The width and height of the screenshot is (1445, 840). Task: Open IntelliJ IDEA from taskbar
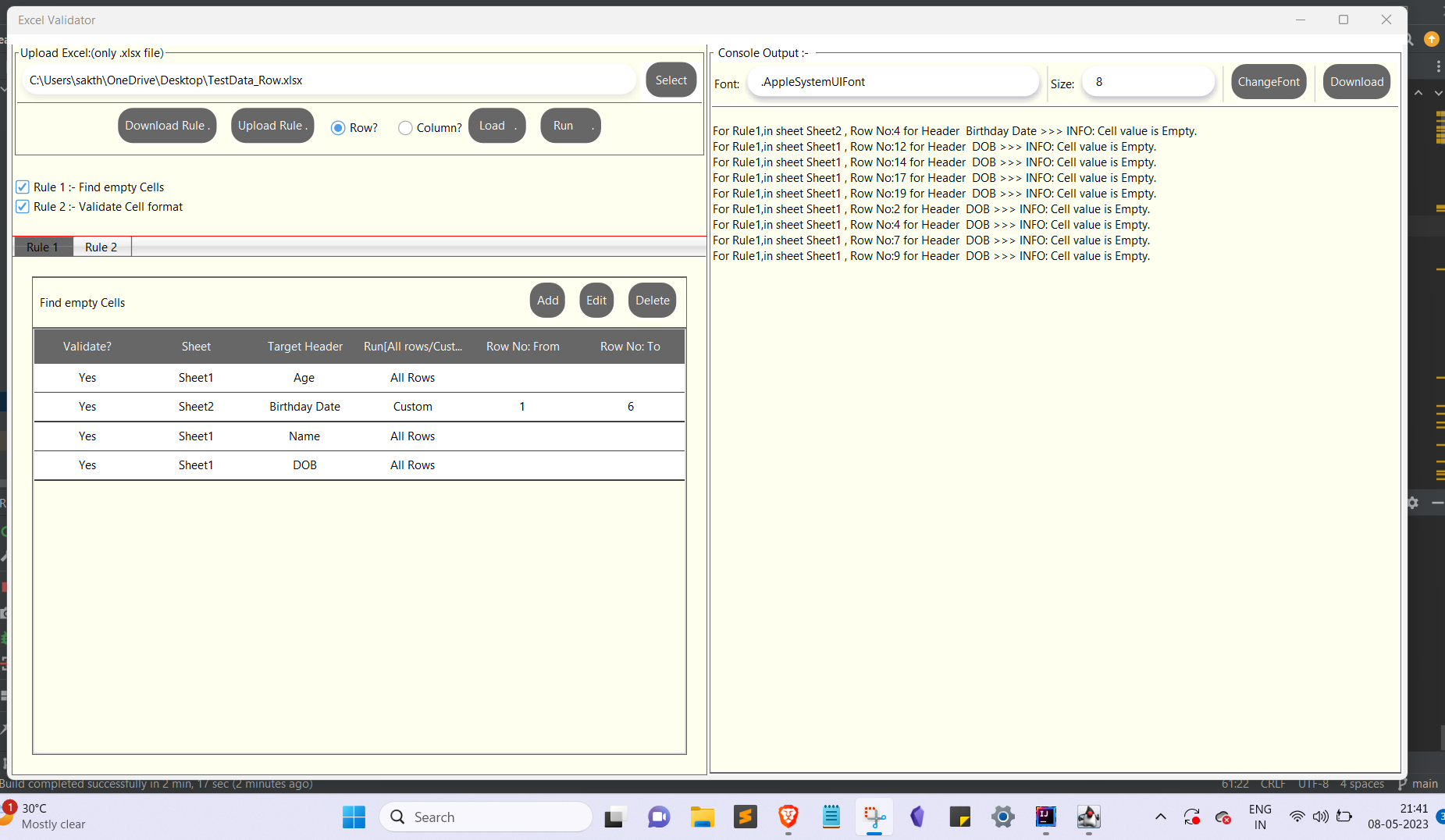pos(1046,817)
